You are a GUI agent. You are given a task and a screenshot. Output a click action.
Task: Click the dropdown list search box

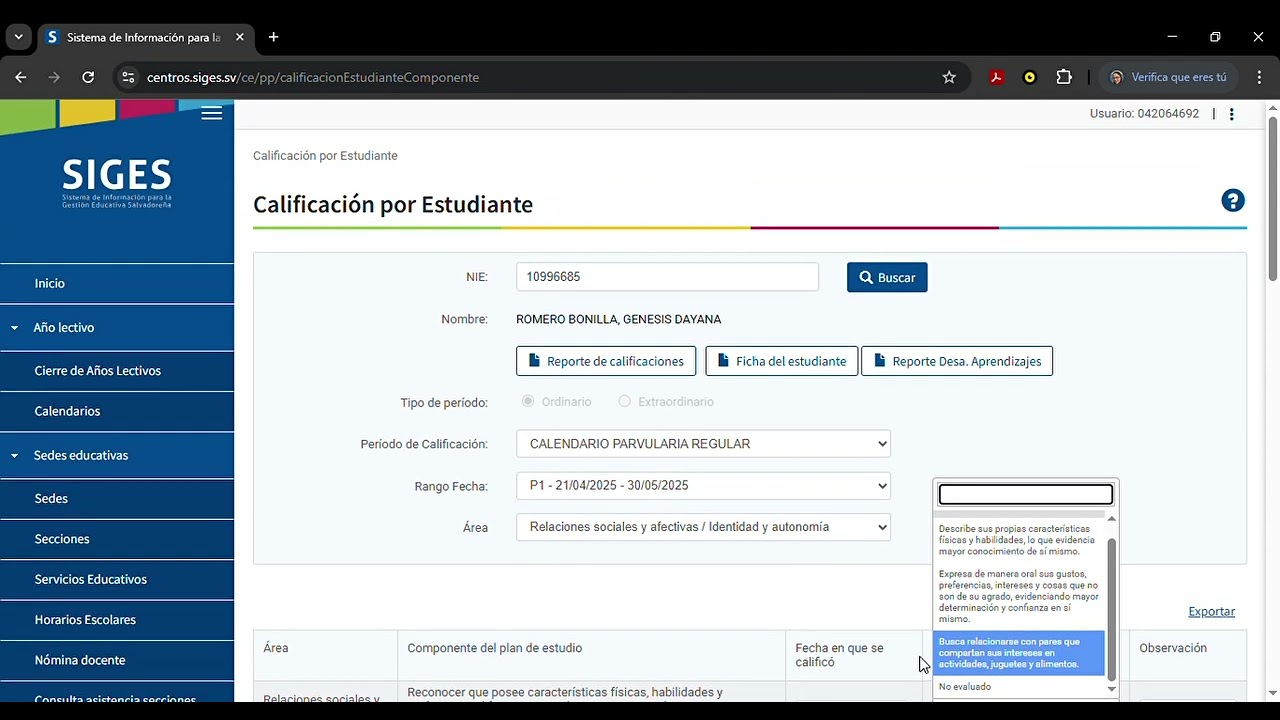pos(1025,494)
